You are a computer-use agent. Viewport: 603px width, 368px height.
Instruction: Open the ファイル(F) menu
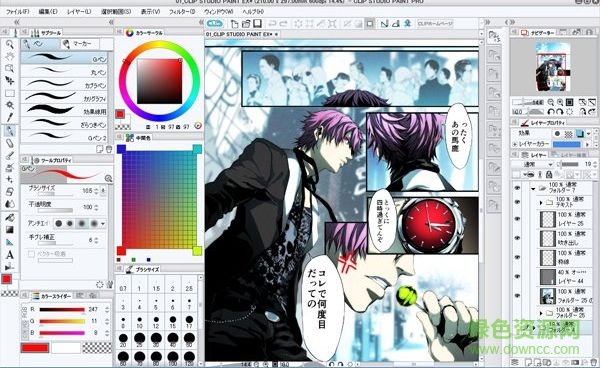coord(17,12)
